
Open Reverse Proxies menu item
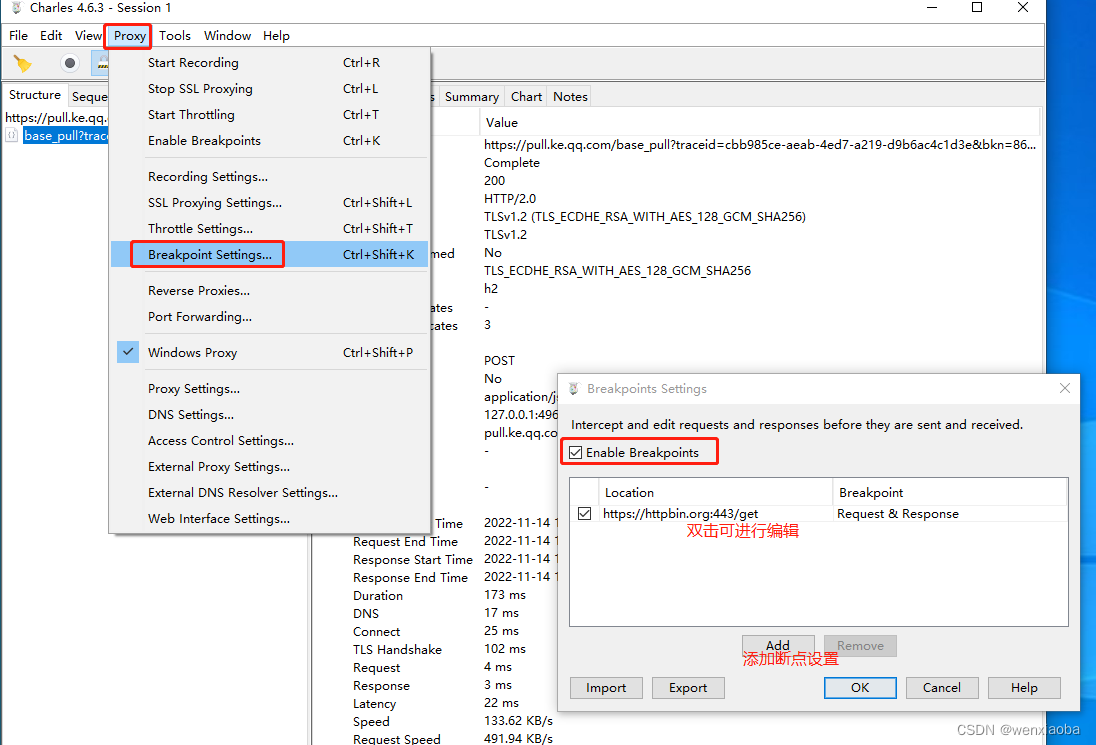pyautogui.click(x=269, y=291)
